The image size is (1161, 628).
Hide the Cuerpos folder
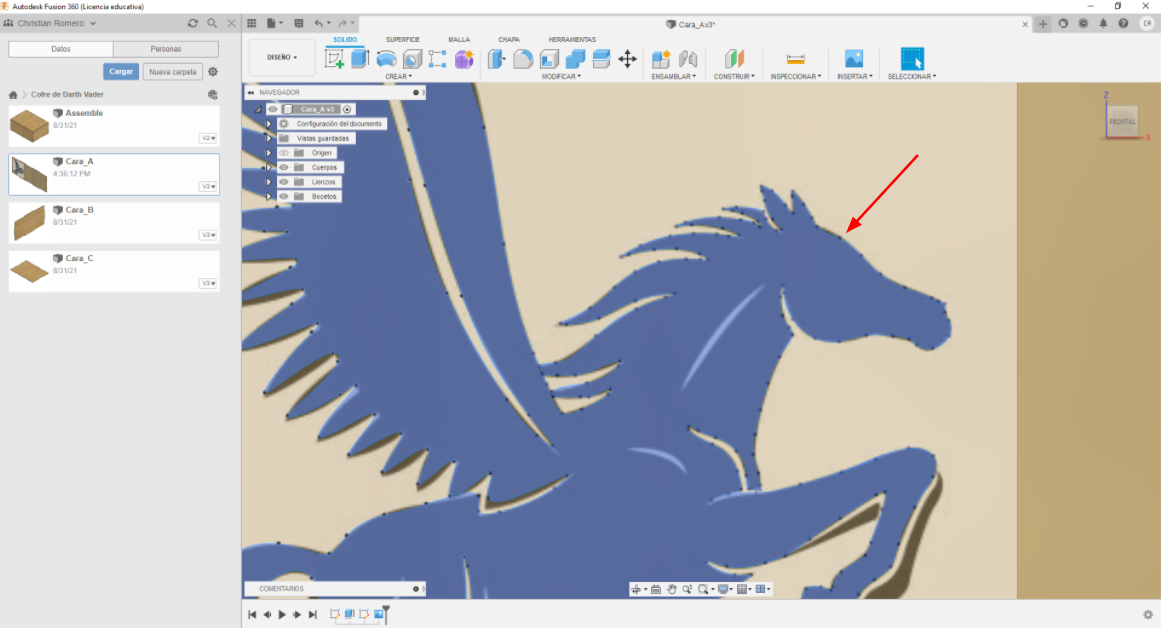(284, 167)
